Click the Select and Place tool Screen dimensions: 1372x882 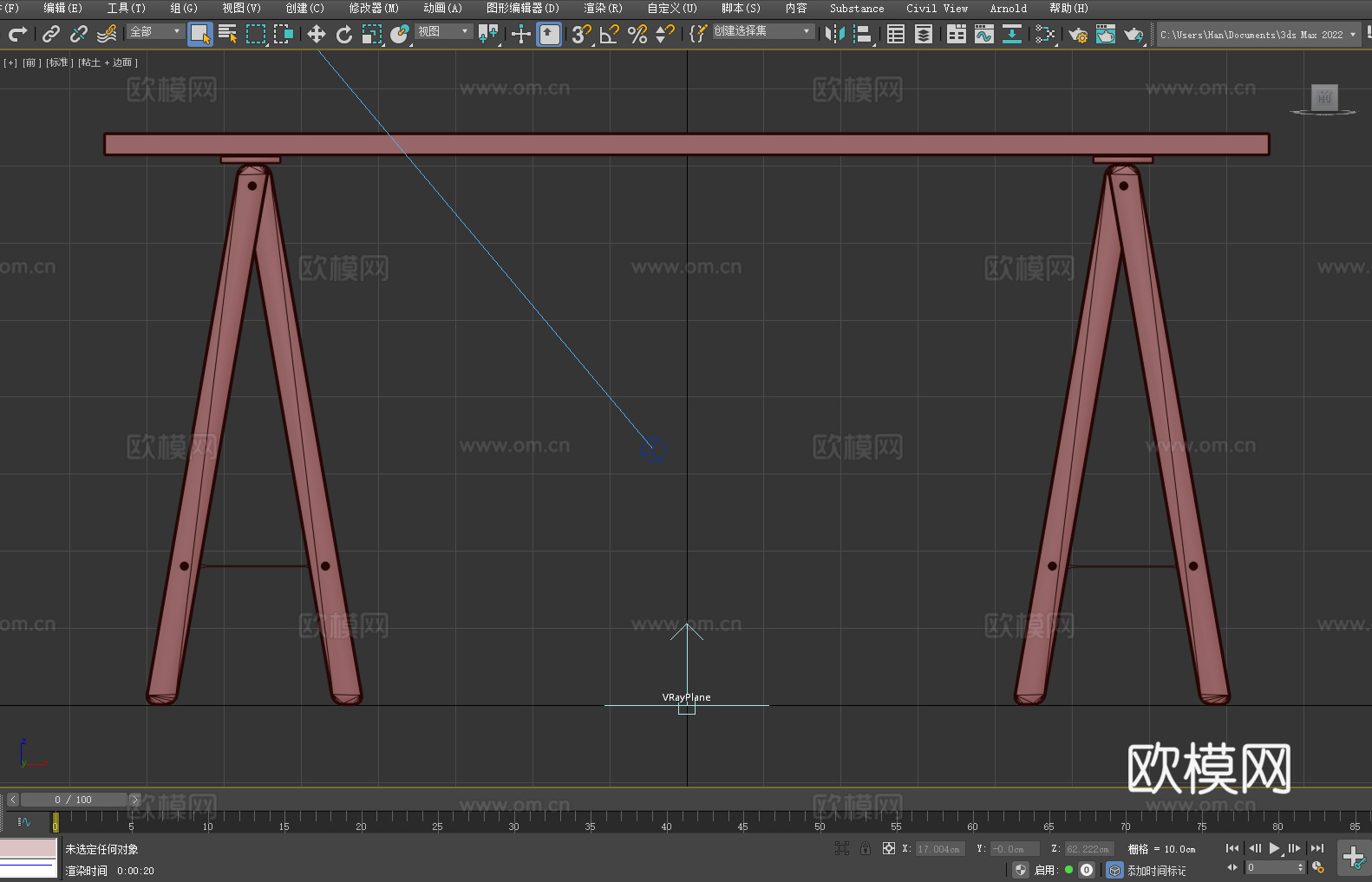tap(400, 34)
